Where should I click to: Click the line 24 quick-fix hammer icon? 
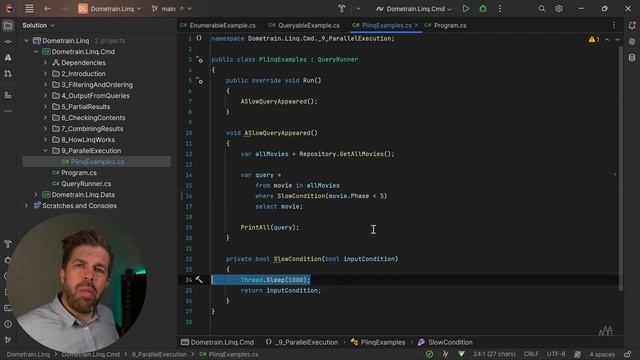[199, 280]
